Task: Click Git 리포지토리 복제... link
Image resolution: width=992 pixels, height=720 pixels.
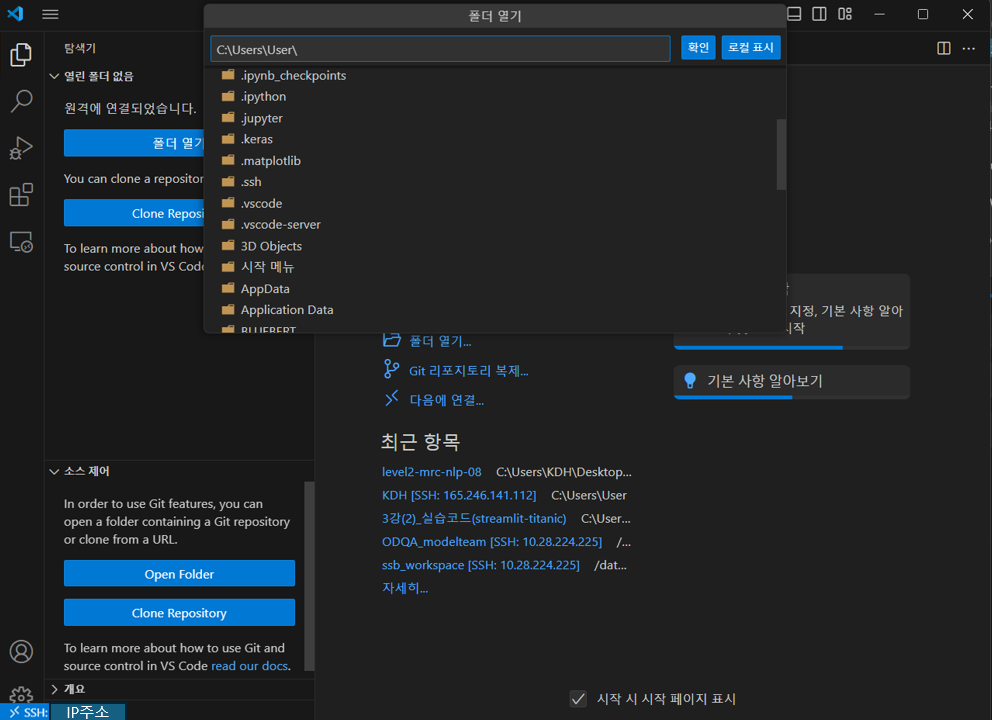Action: pyautogui.click(x=468, y=371)
